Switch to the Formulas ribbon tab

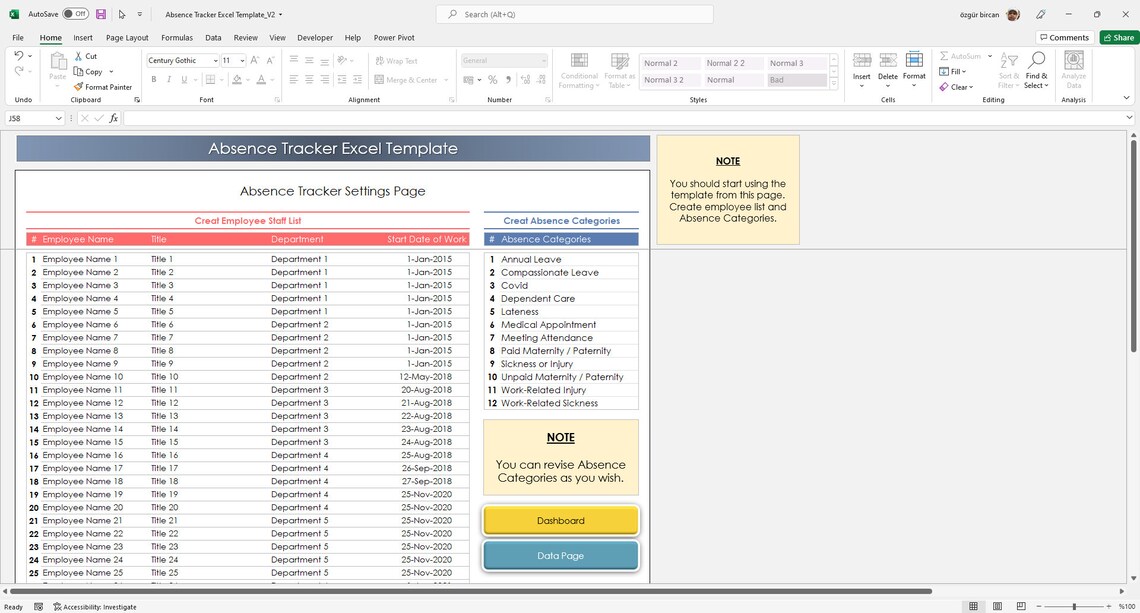(x=176, y=37)
